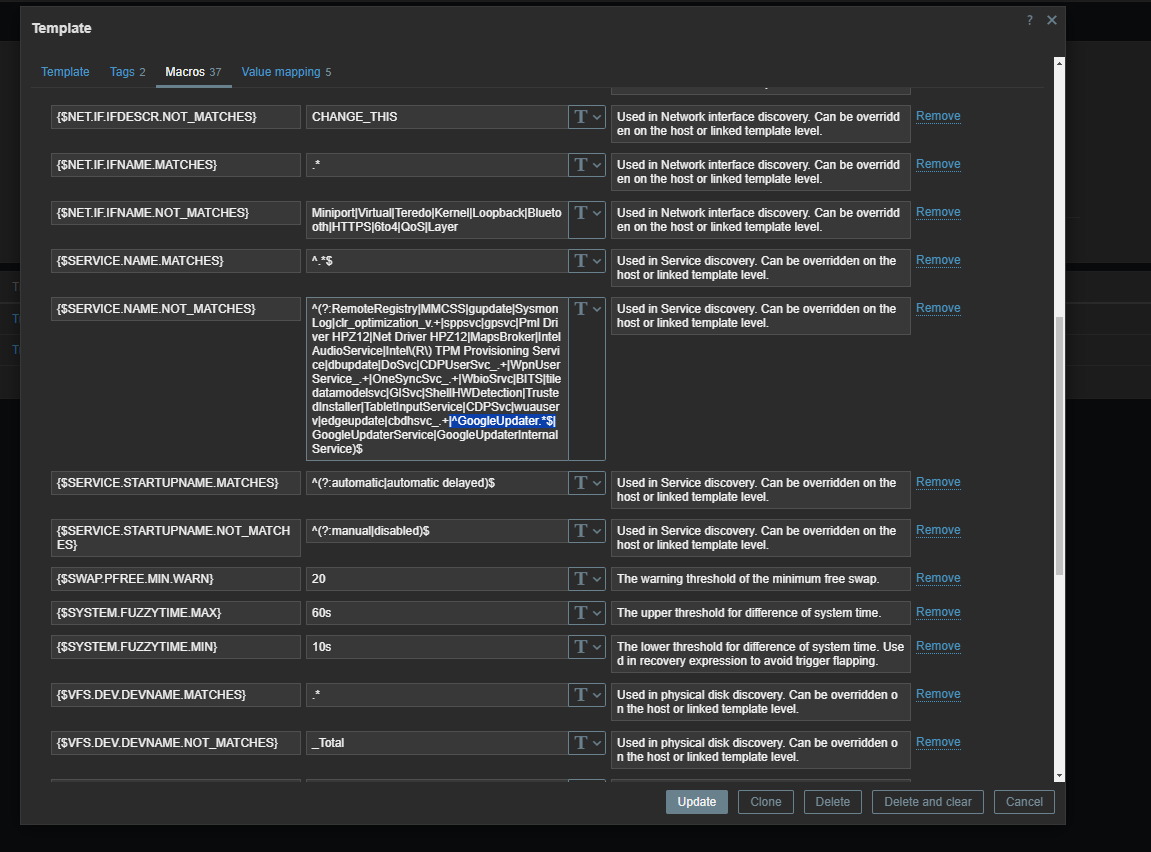The height and width of the screenshot is (852, 1151).
Task: Expand text type selector for {$SWAP.PFREE.MIN.WARN}
Action: click(587, 579)
